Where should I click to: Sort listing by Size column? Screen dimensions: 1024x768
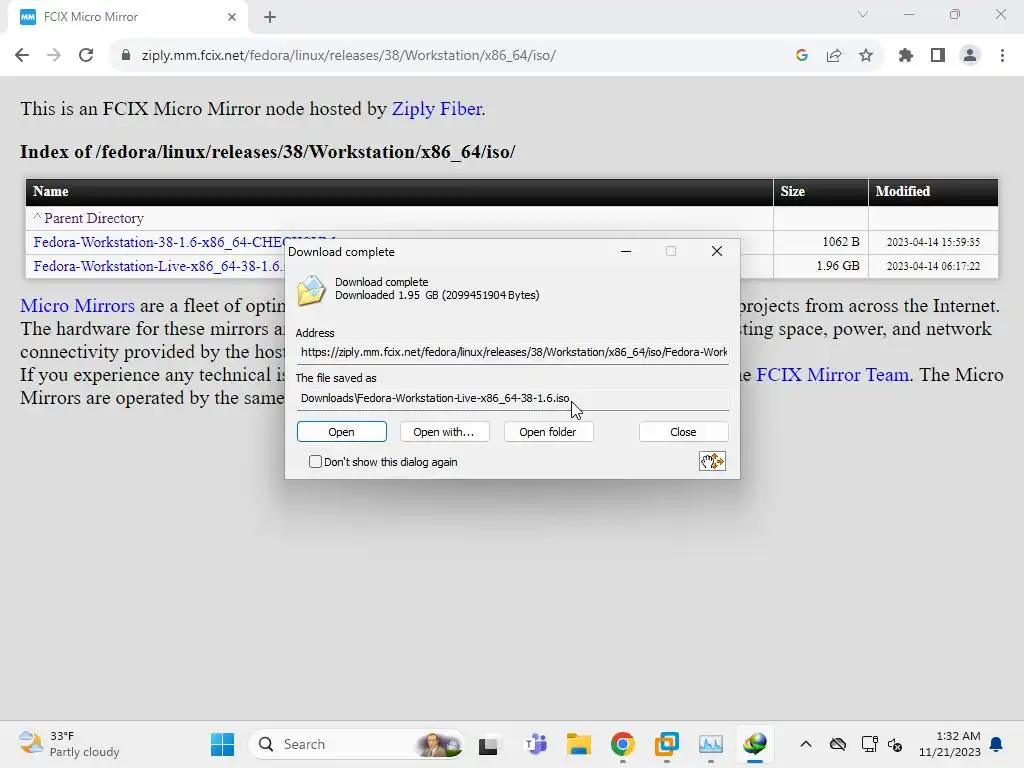792,191
